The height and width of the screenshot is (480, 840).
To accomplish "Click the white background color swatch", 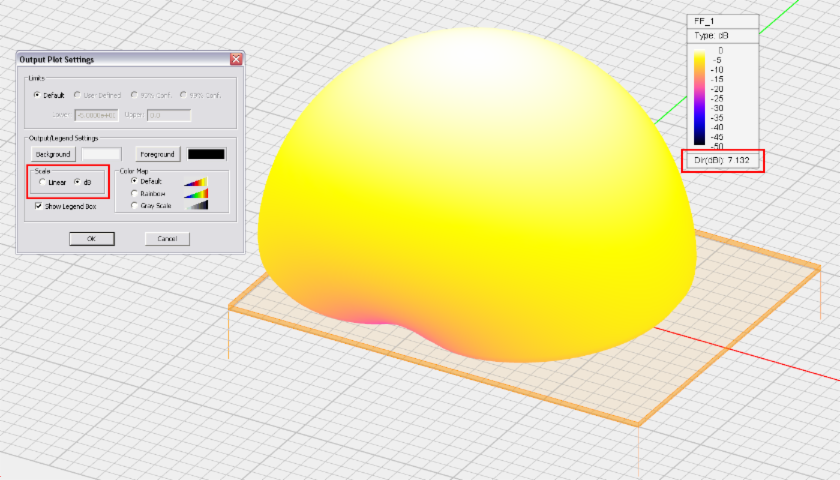I will pyautogui.click(x=101, y=155).
